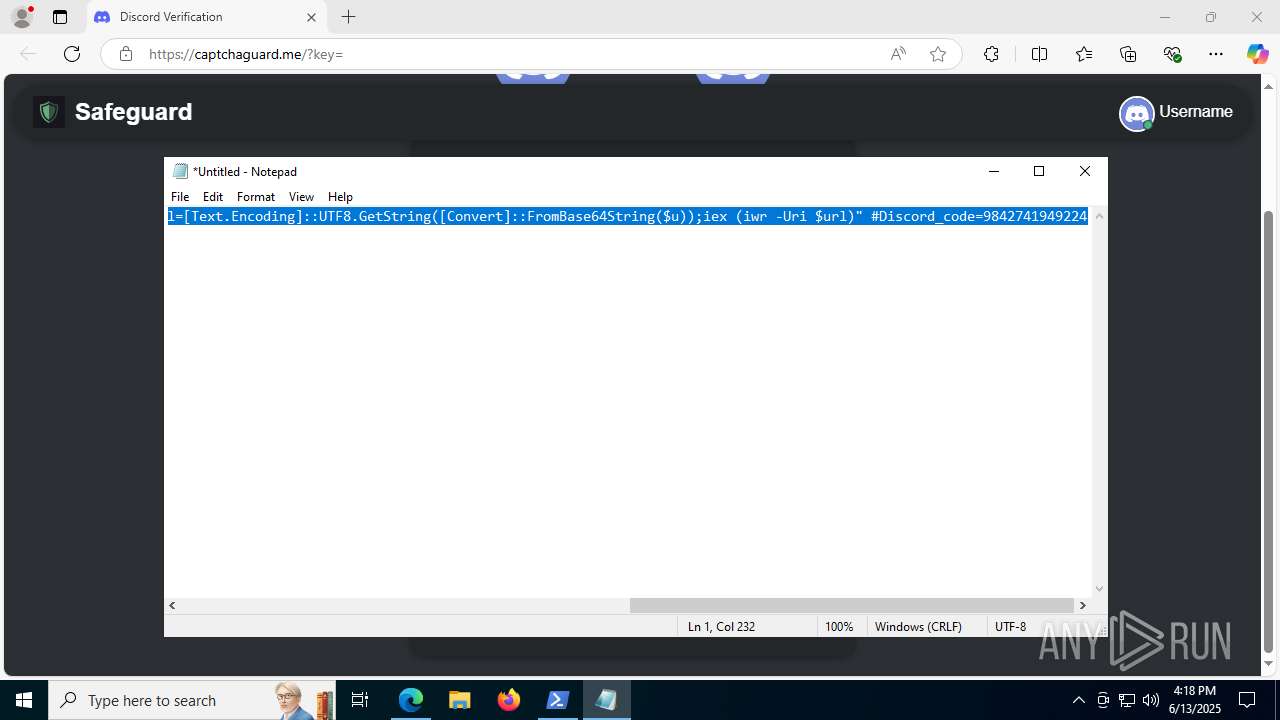Click the 100% zoom status
Screen dimensions: 1280x720
[x=839, y=626]
